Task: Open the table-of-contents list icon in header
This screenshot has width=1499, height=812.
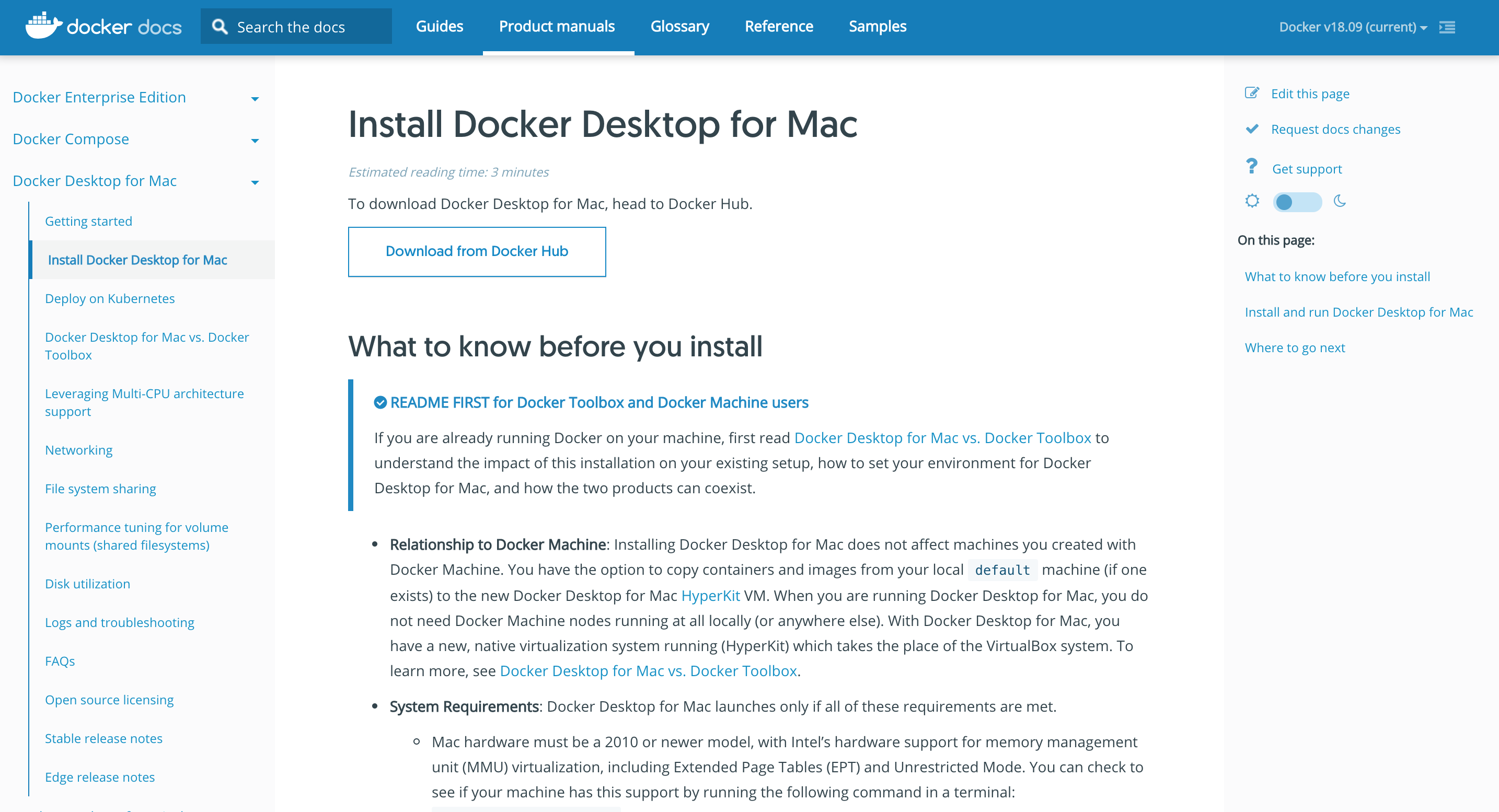Action: click(1447, 27)
